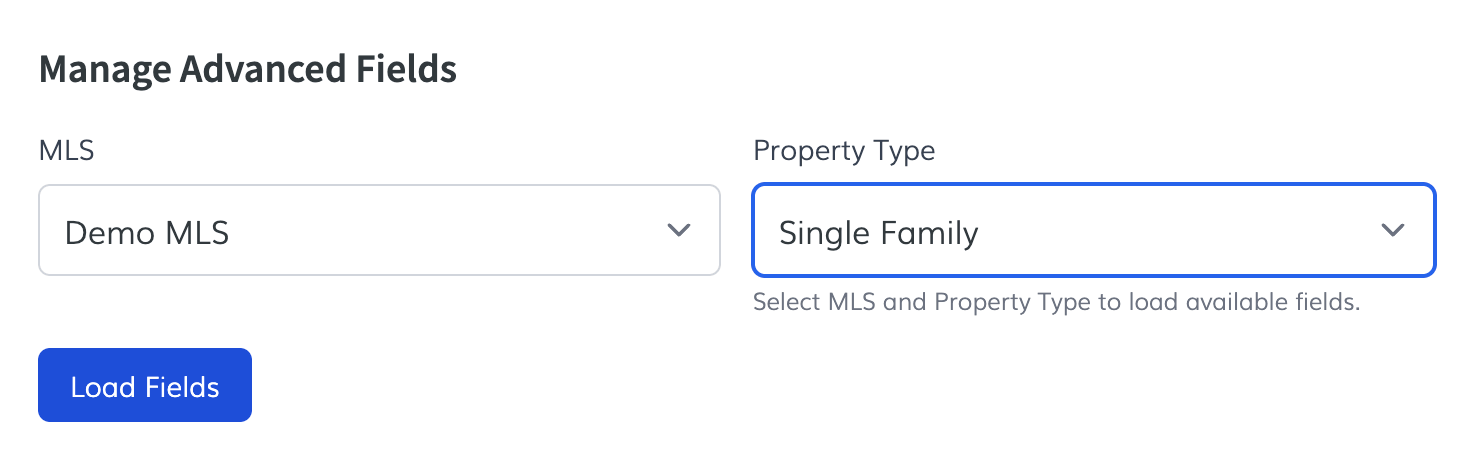Screen dimensions: 1476x466
Task: Open the Property Type dropdown
Action: pos(1093,230)
